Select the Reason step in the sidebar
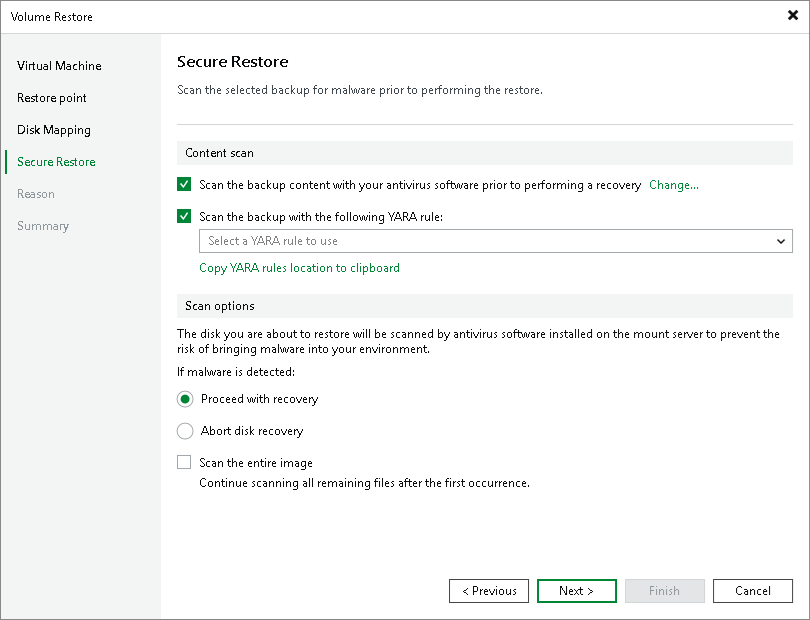This screenshot has width=810, height=620. 36,194
